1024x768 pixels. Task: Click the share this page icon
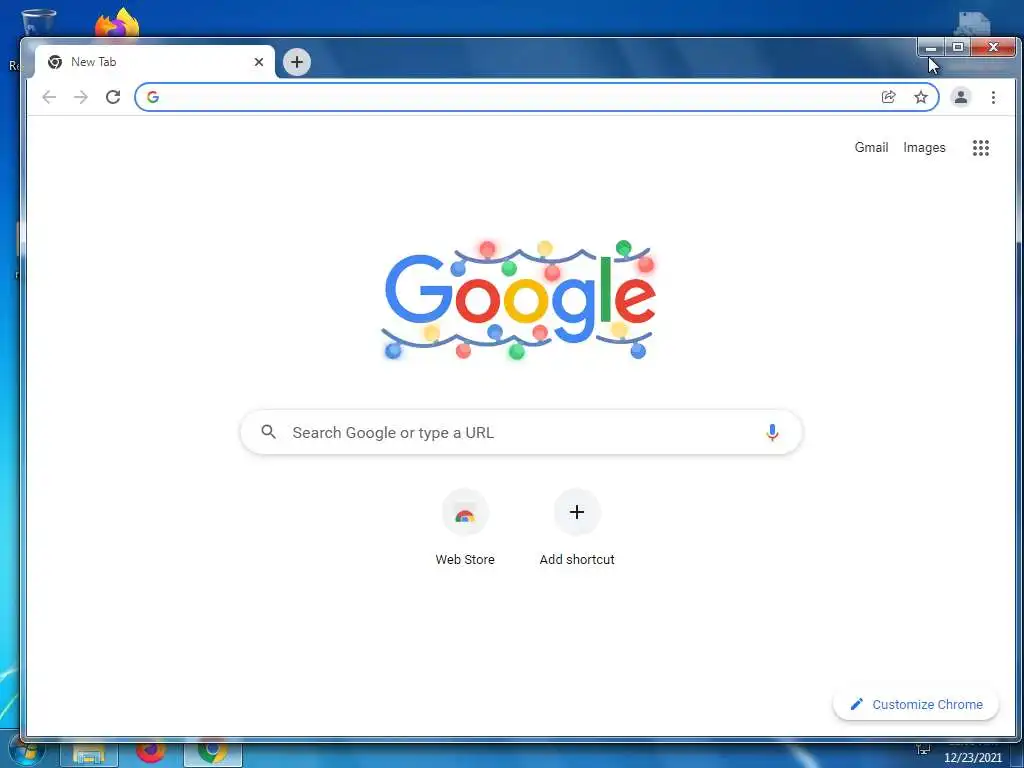click(x=888, y=97)
